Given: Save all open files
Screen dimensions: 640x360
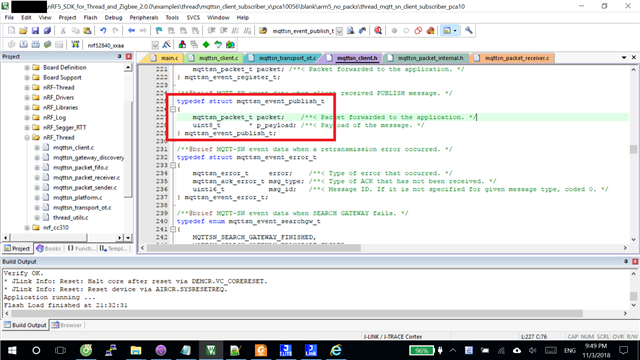Looking at the screenshot, I should [47, 31].
